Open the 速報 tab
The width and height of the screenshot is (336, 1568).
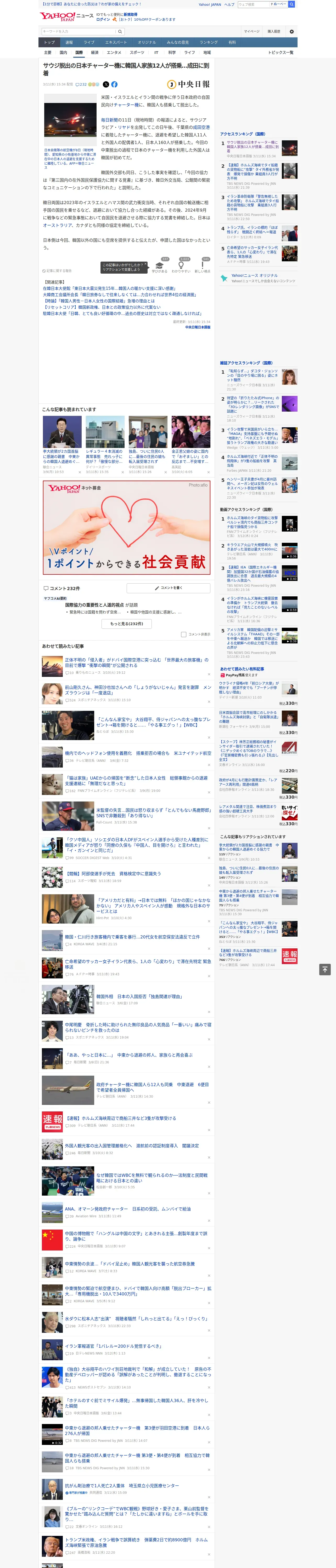click(69, 43)
